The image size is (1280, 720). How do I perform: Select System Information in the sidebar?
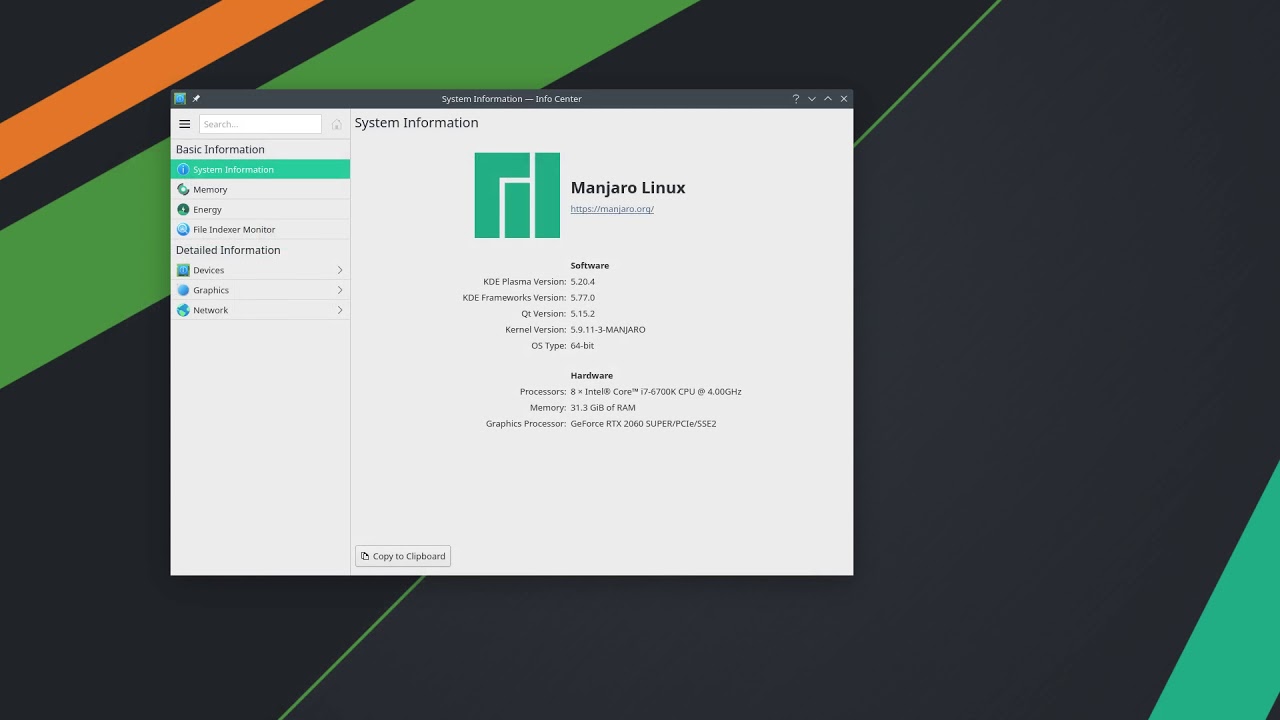(260, 169)
